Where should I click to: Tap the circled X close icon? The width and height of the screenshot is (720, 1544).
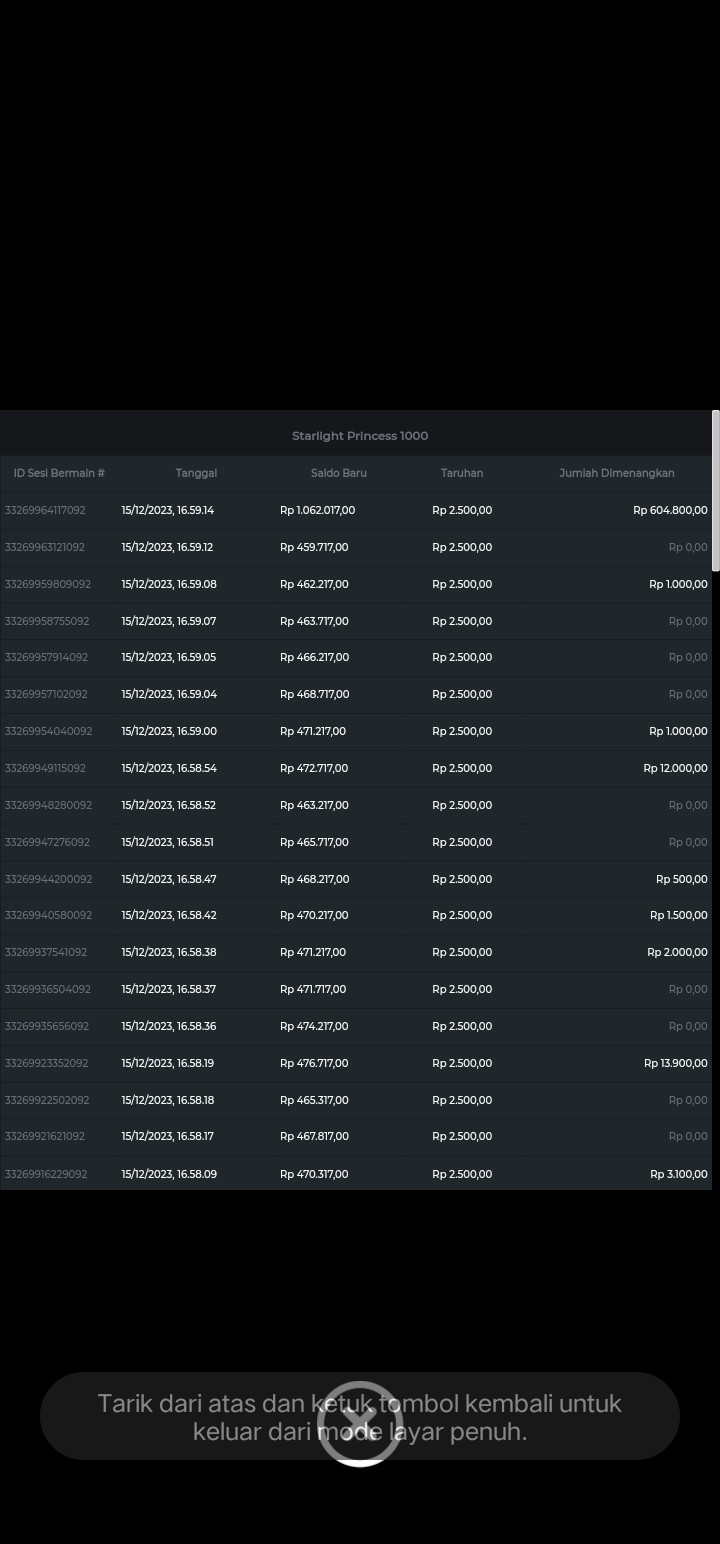pyautogui.click(x=359, y=1424)
